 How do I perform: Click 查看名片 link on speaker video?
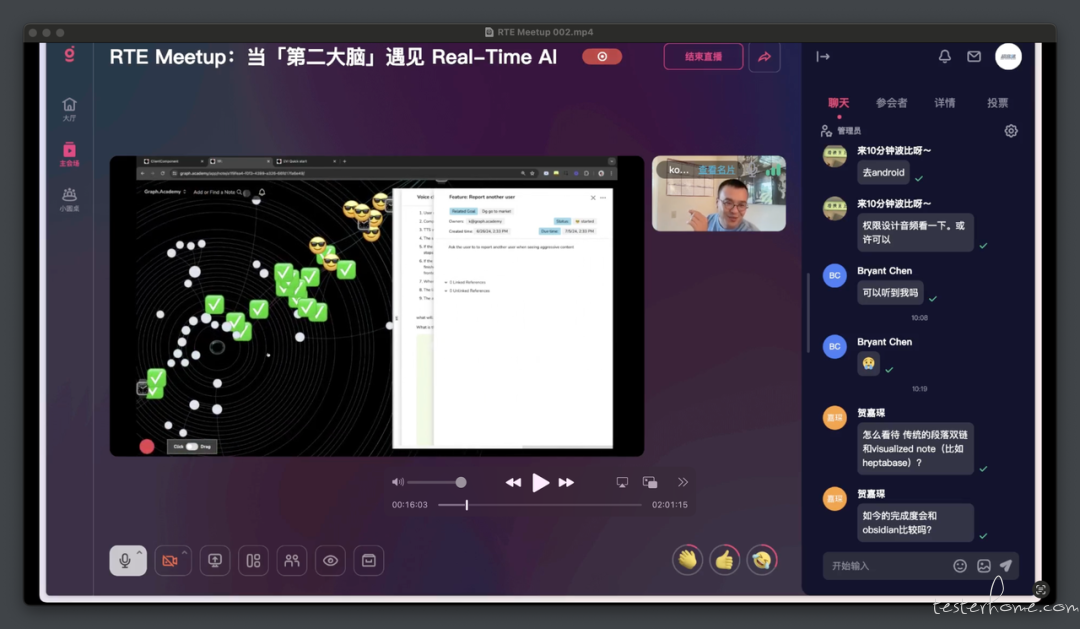(x=716, y=169)
